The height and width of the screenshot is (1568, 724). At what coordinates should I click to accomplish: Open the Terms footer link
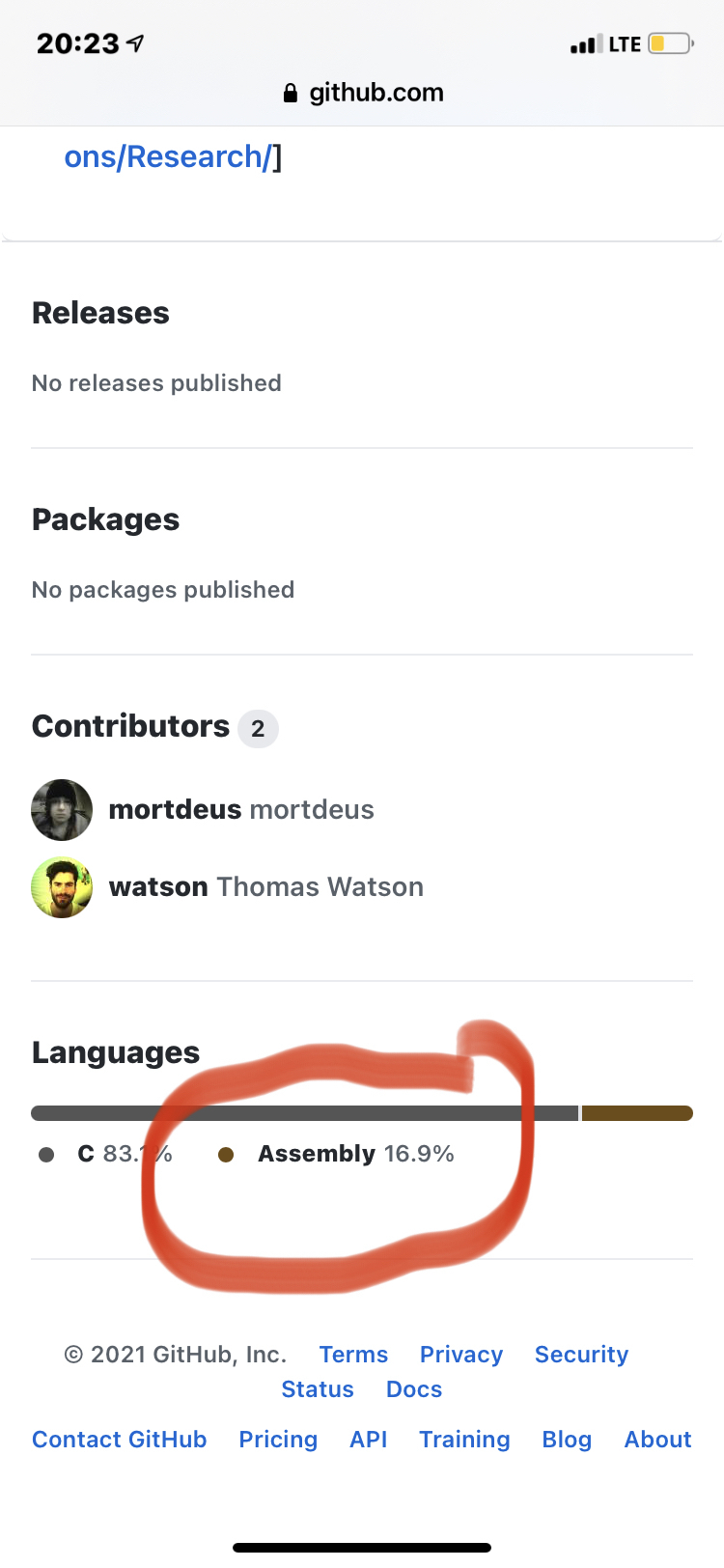[x=353, y=1355]
